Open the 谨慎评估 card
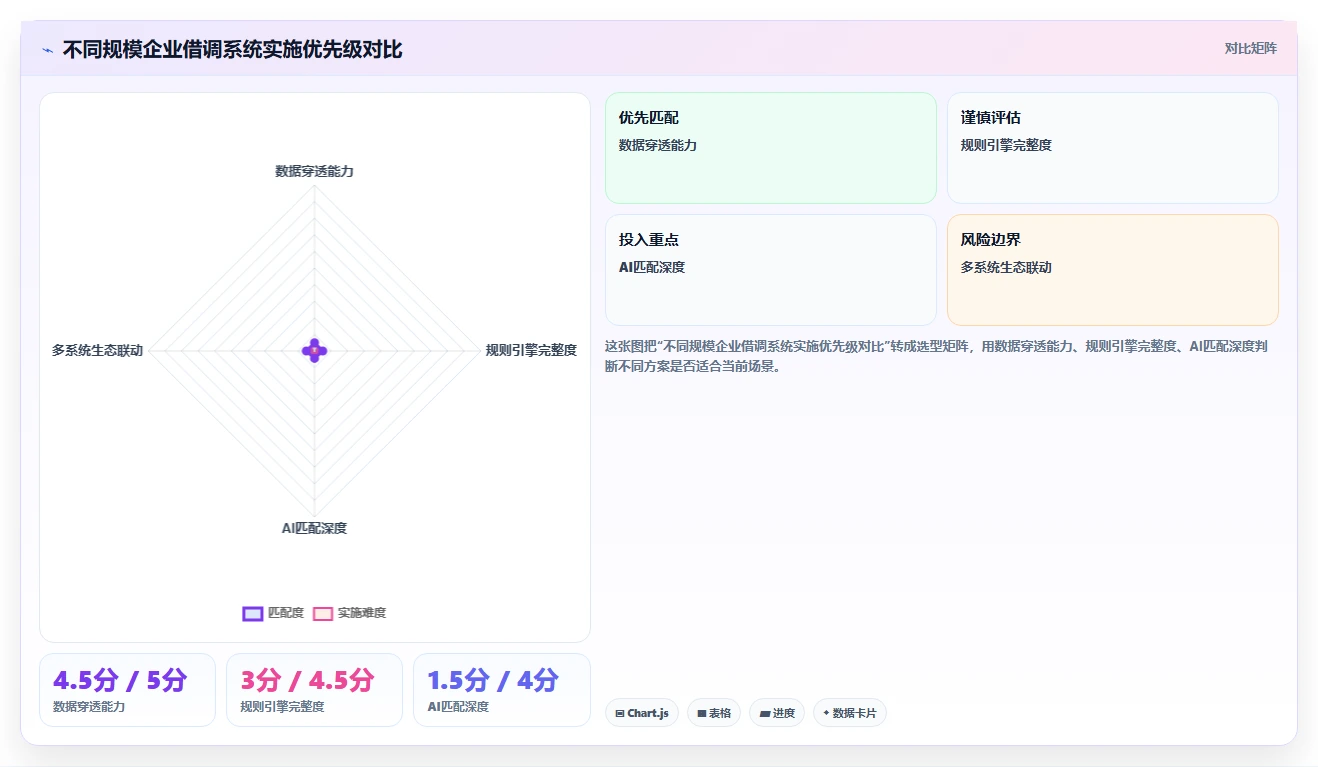The height and width of the screenshot is (767, 1318). tap(1113, 148)
